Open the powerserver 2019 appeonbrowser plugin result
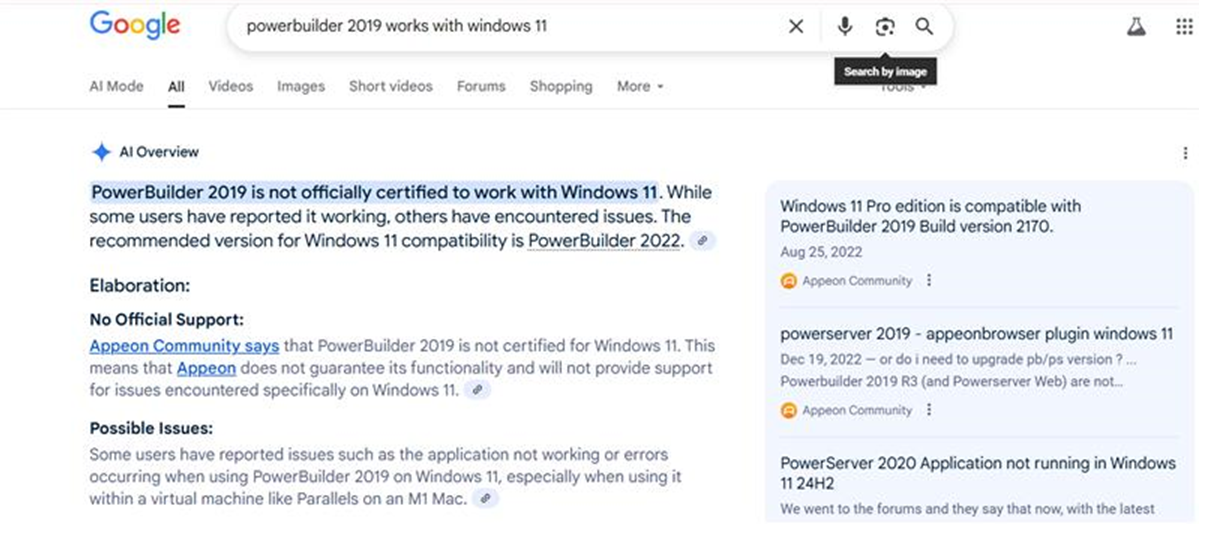This screenshot has height=535, width=1208. pos(976,334)
